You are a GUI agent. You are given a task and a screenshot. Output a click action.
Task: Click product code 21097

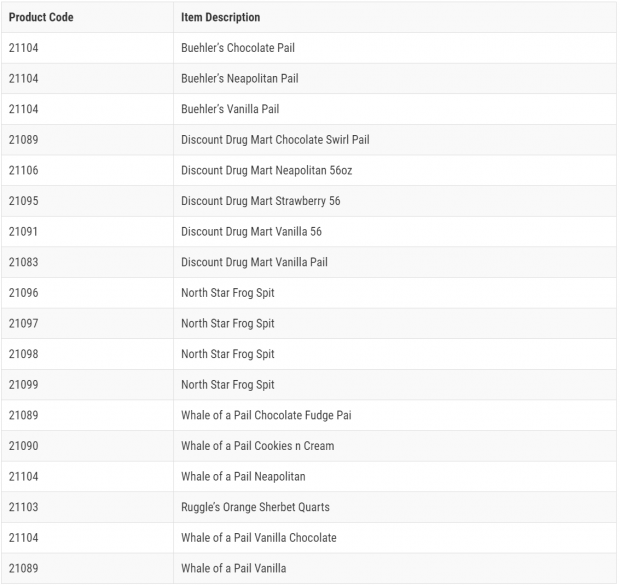(x=24, y=324)
